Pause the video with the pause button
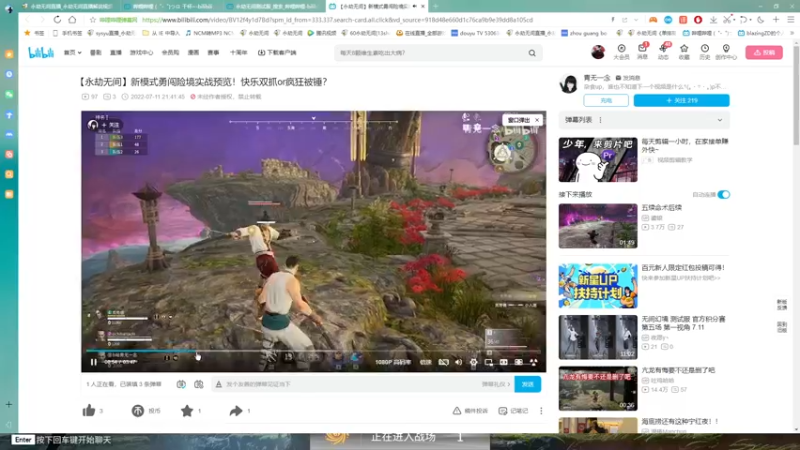The height and width of the screenshot is (450, 800). pos(93,362)
